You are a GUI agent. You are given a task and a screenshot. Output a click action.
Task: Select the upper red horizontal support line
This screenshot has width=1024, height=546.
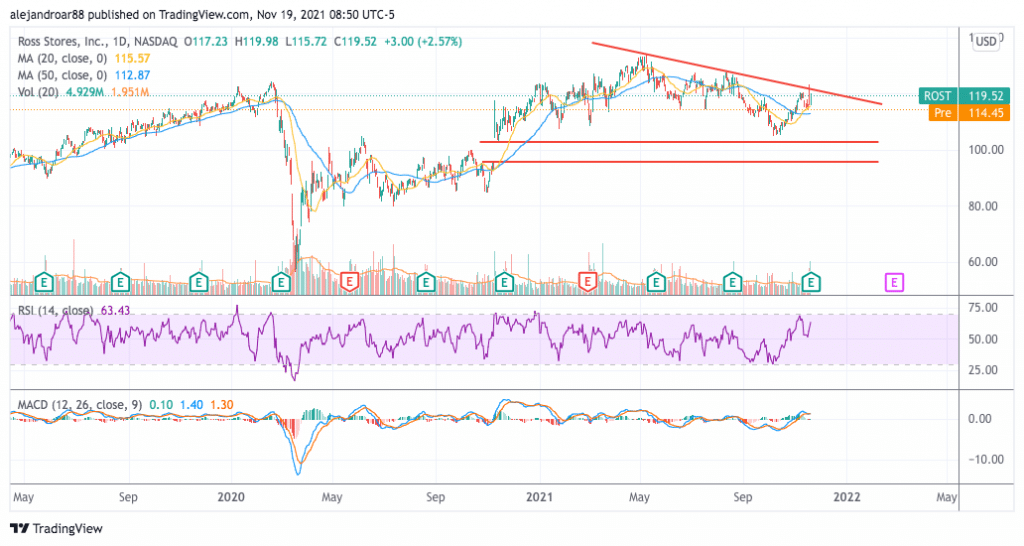coord(679,142)
